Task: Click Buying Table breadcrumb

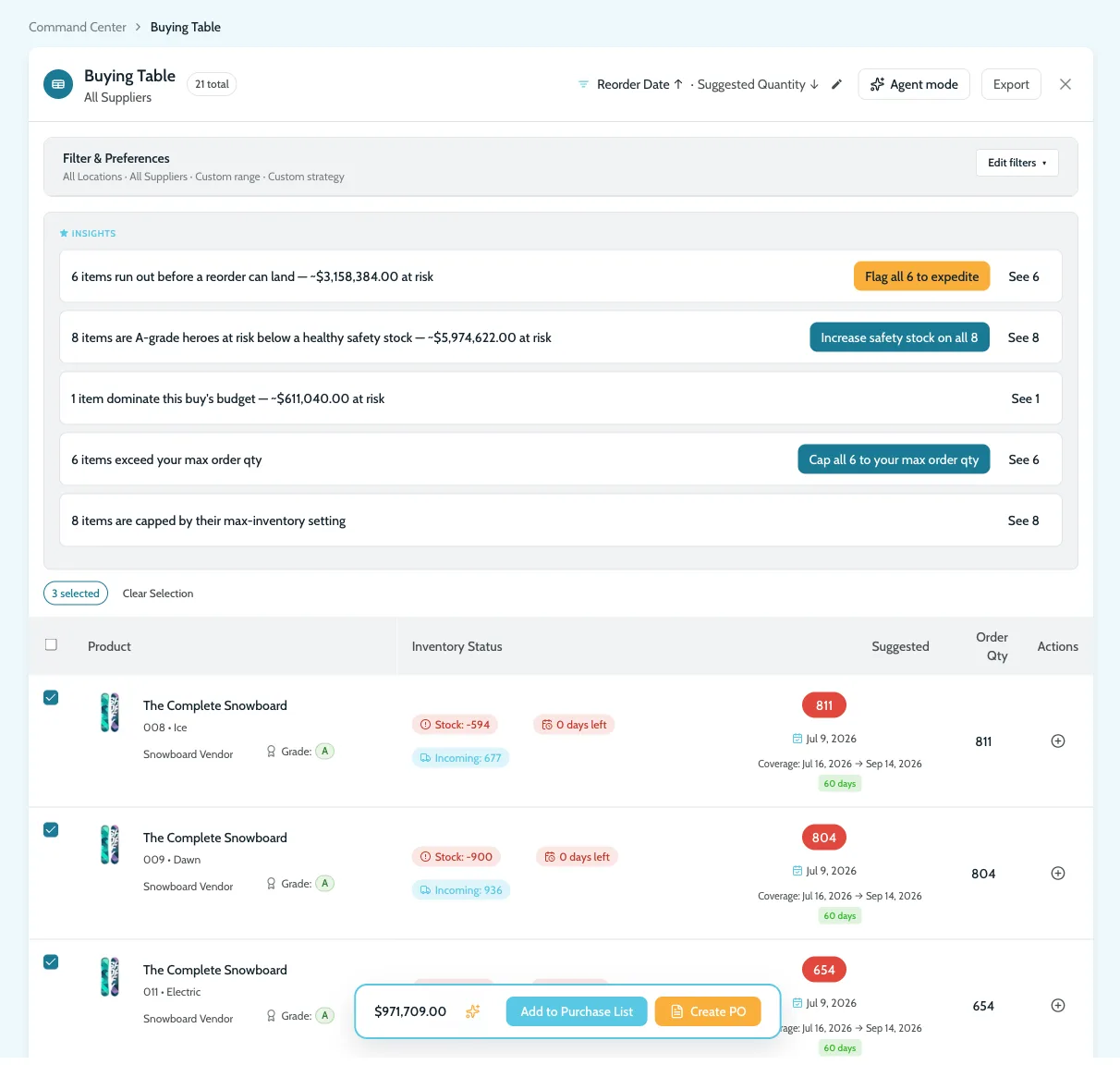Action: [x=186, y=27]
